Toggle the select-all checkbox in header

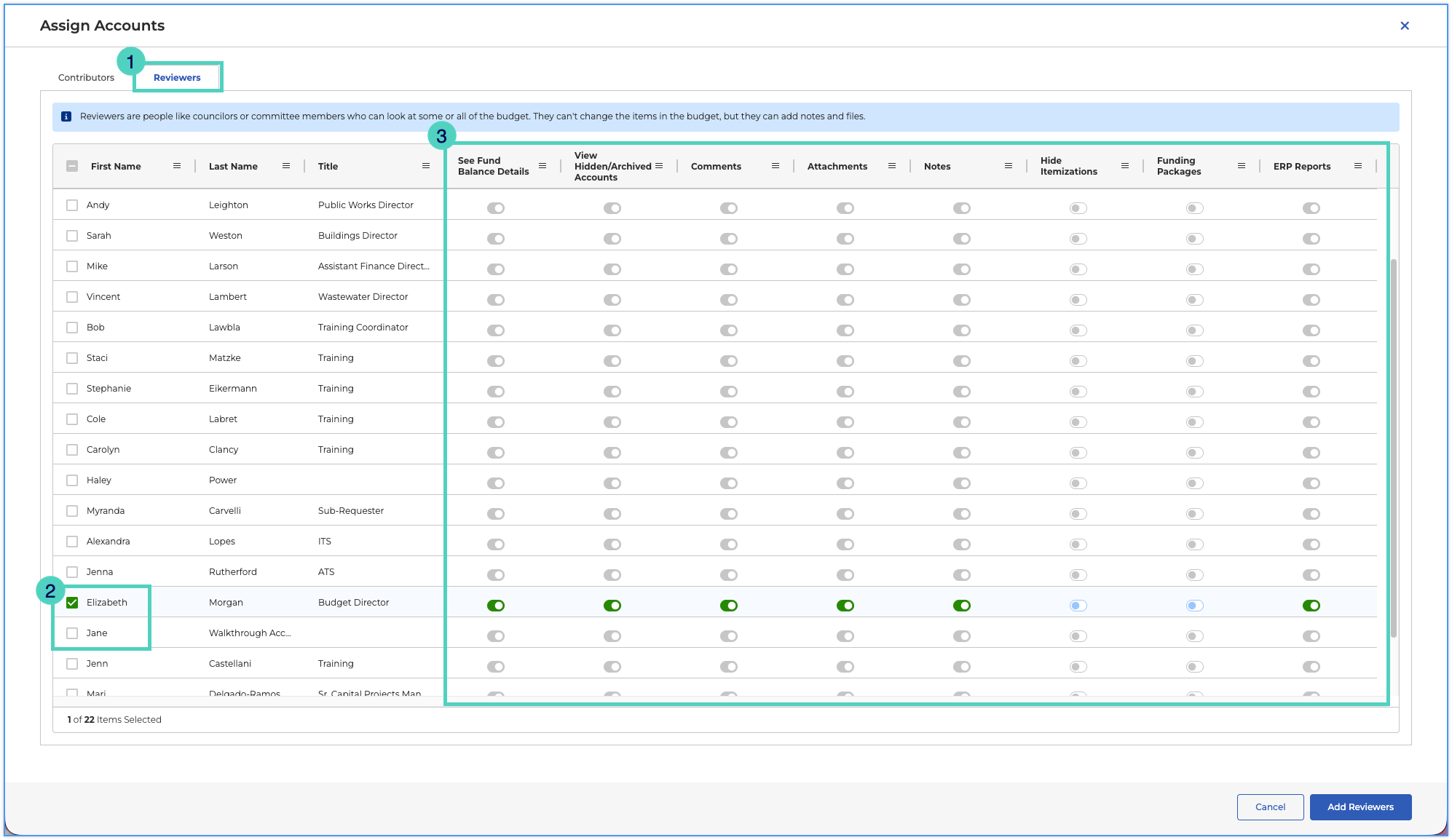(x=72, y=166)
